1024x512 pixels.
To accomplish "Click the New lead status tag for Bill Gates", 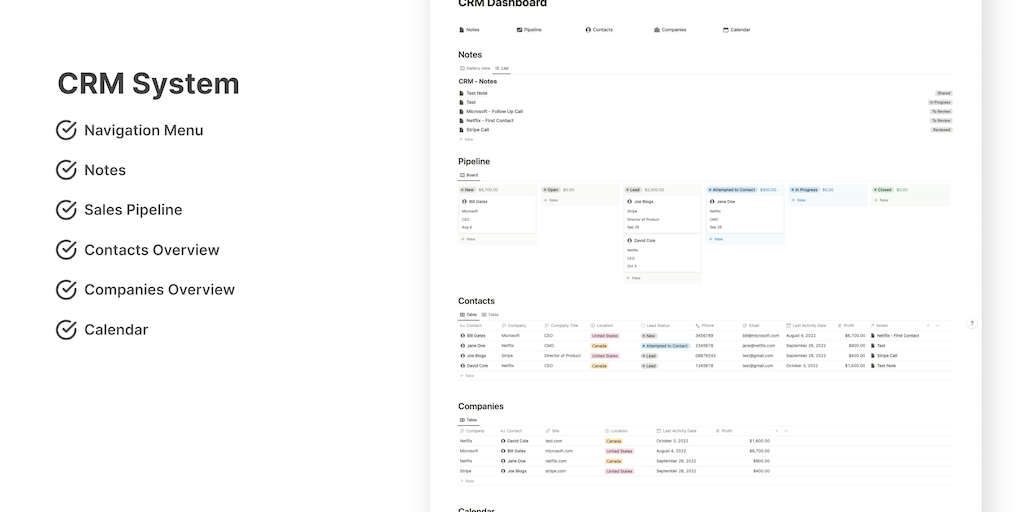I will 649,336.
